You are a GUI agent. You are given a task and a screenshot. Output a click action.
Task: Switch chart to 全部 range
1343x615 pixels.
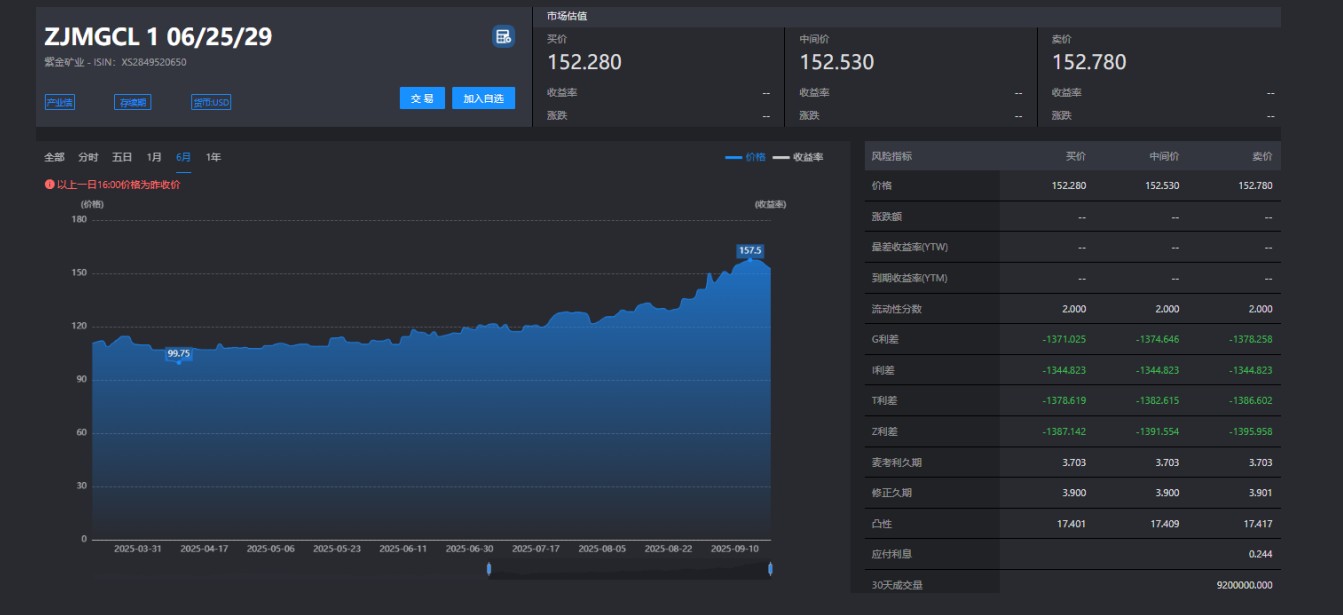point(54,157)
